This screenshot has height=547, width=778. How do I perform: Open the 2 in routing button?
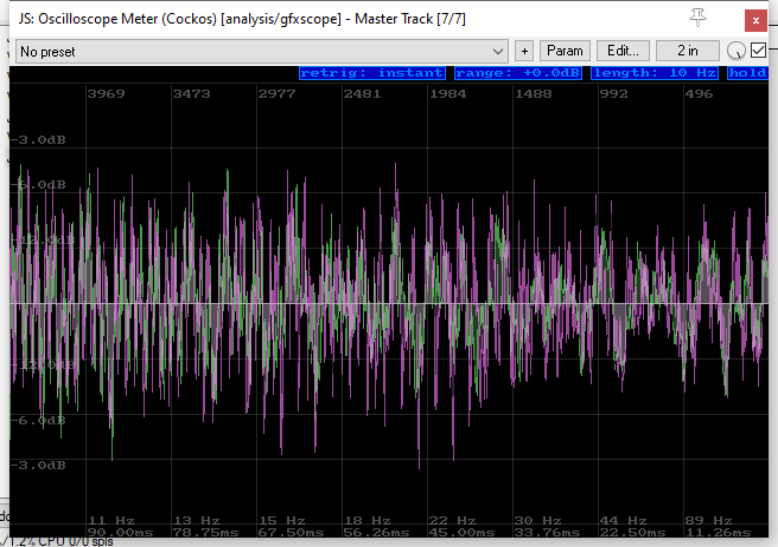pyautogui.click(x=687, y=51)
